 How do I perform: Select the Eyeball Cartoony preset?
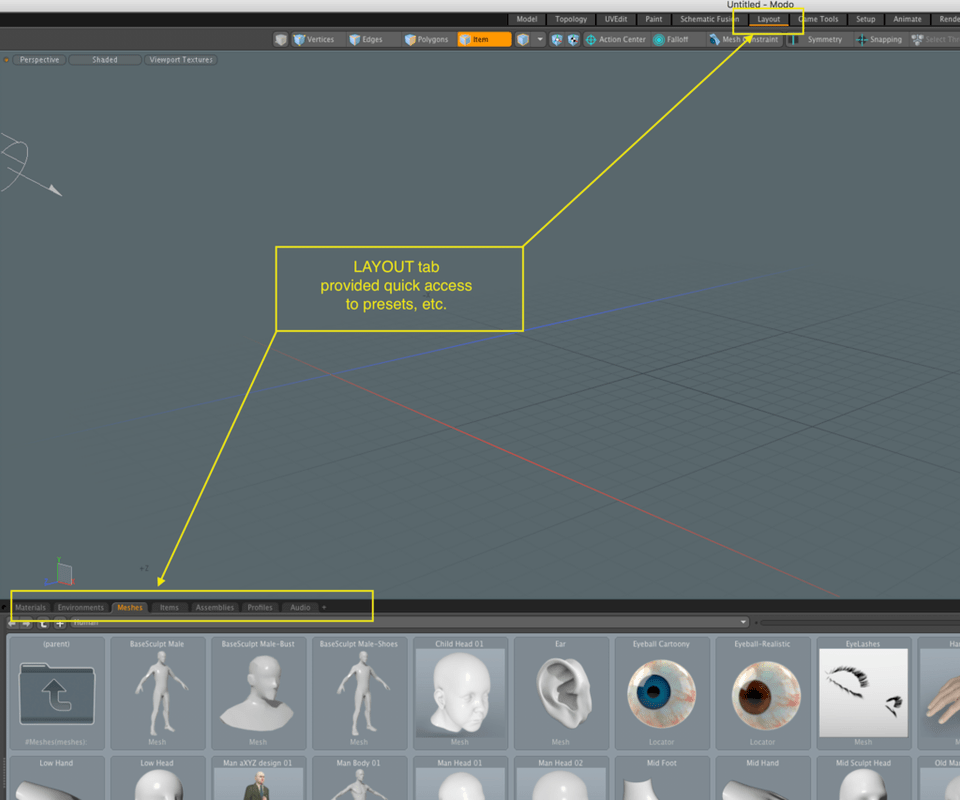(x=661, y=693)
